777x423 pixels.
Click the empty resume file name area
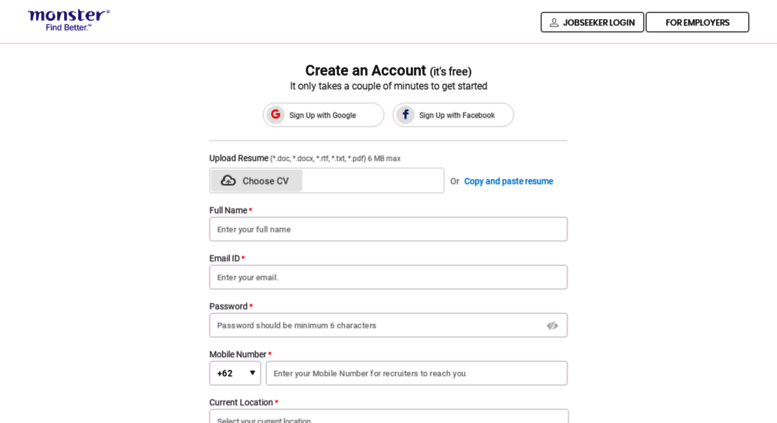(373, 181)
